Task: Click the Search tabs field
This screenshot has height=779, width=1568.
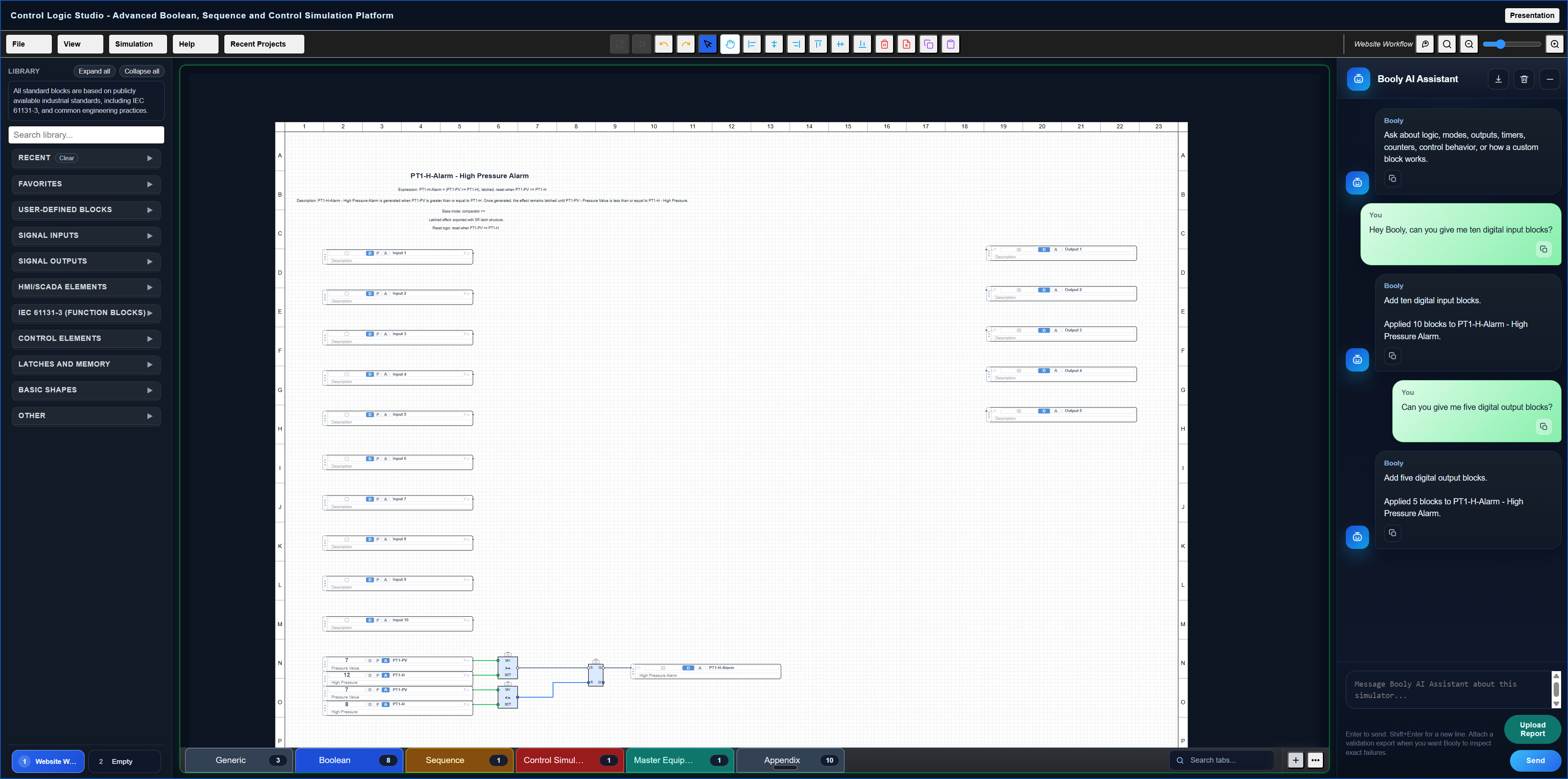Action: coord(1222,760)
